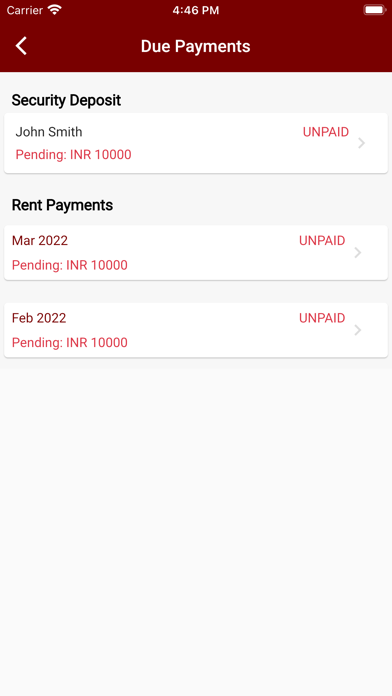Tap the Security Deposit section heading
The width and height of the screenshot is (392, 696).
click(66, 101)
